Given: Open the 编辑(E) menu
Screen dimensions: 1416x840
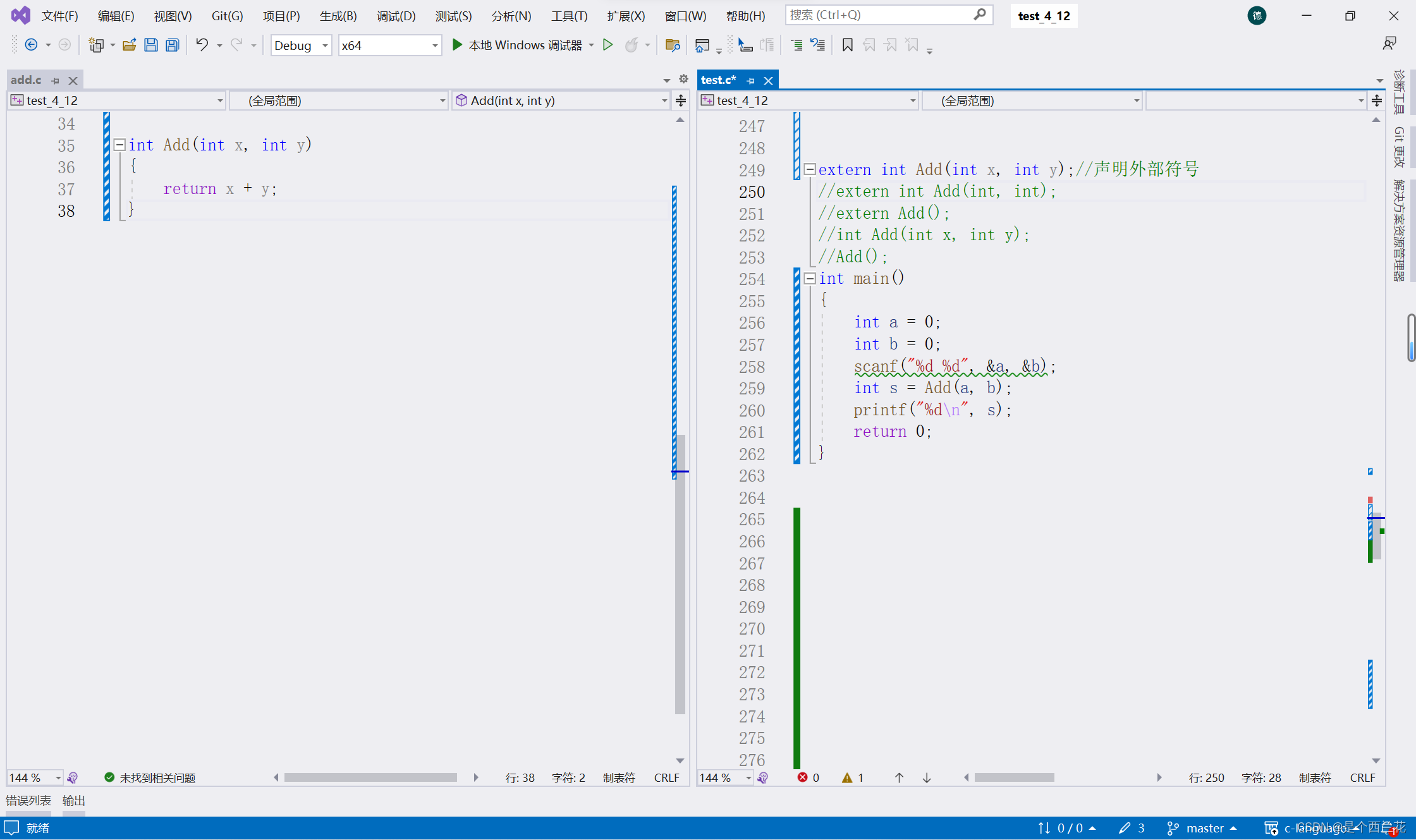Looking at the screenshot, I should pyautogui.click(x=116, y=16).
